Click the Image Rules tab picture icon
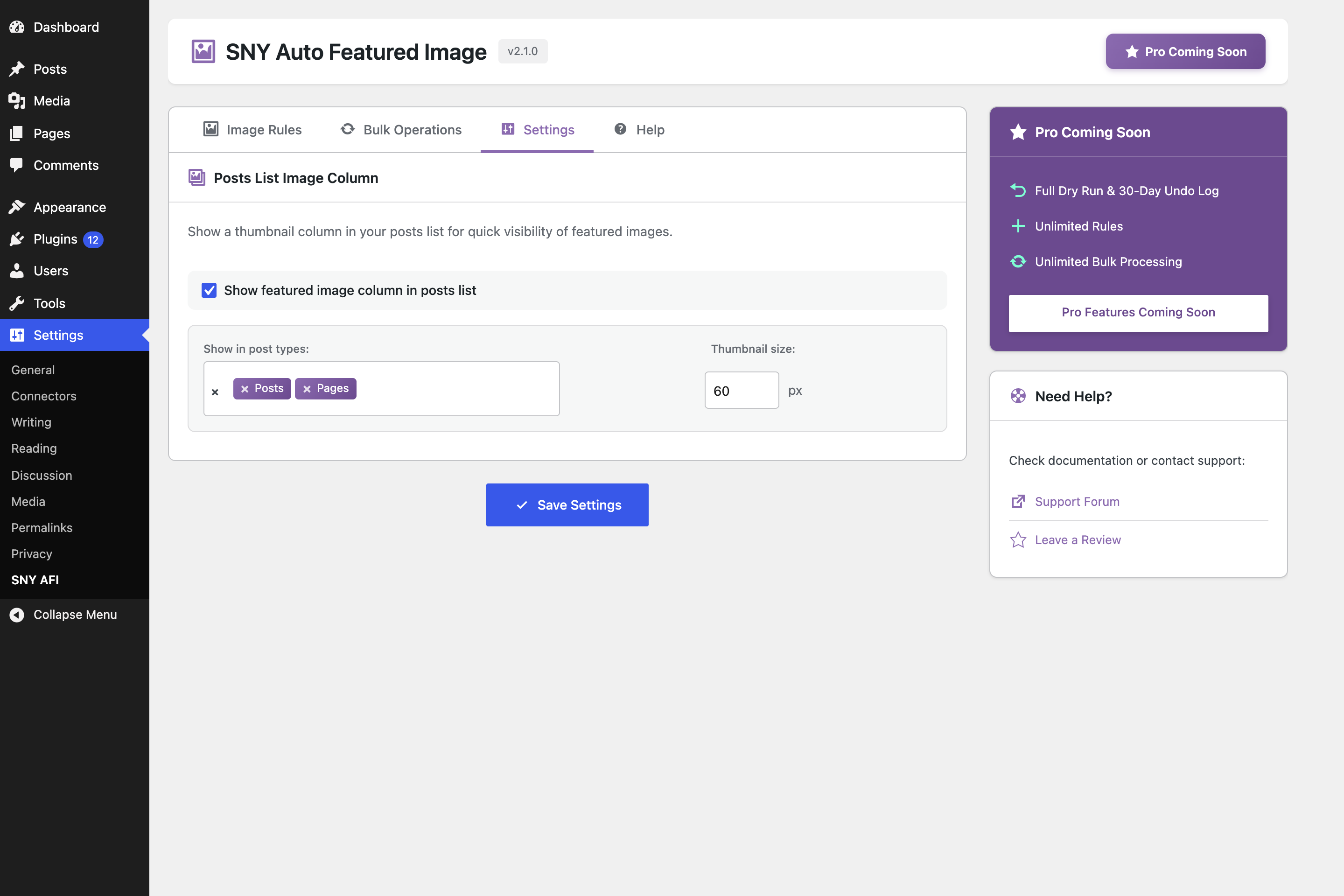 [211, 129]
